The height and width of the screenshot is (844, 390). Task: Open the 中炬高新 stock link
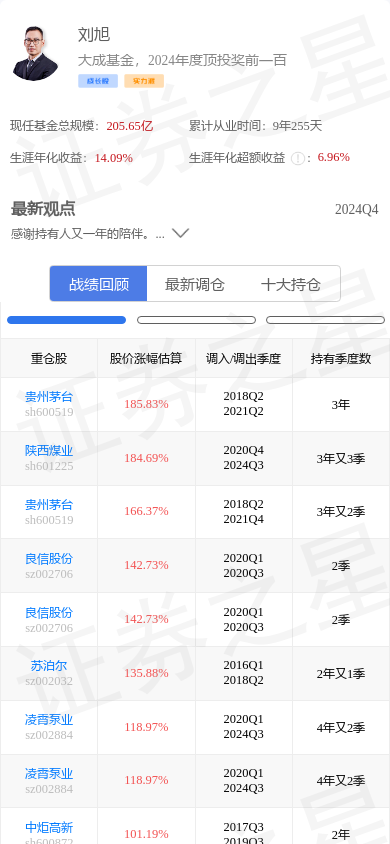tap(49, 827)
